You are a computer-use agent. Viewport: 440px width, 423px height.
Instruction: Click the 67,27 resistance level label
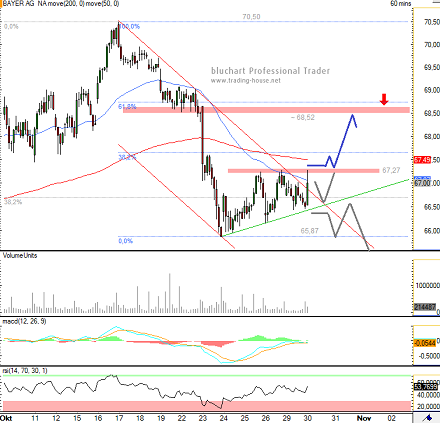[391, 170]
